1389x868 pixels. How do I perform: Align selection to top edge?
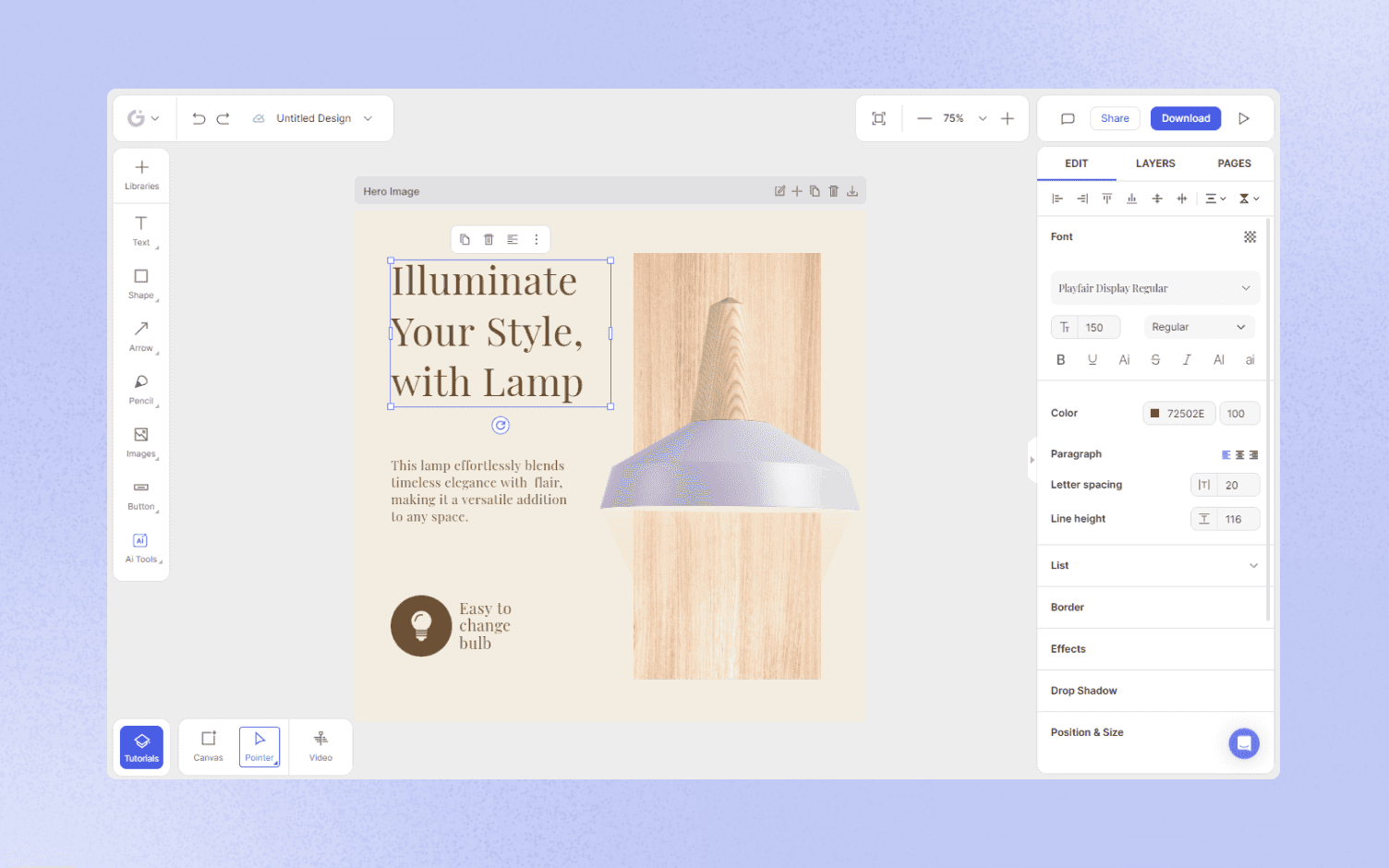coord(1106,199)
